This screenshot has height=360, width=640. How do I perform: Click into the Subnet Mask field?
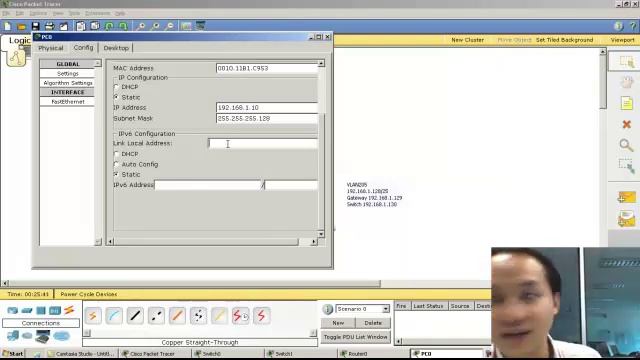[267, 118]
